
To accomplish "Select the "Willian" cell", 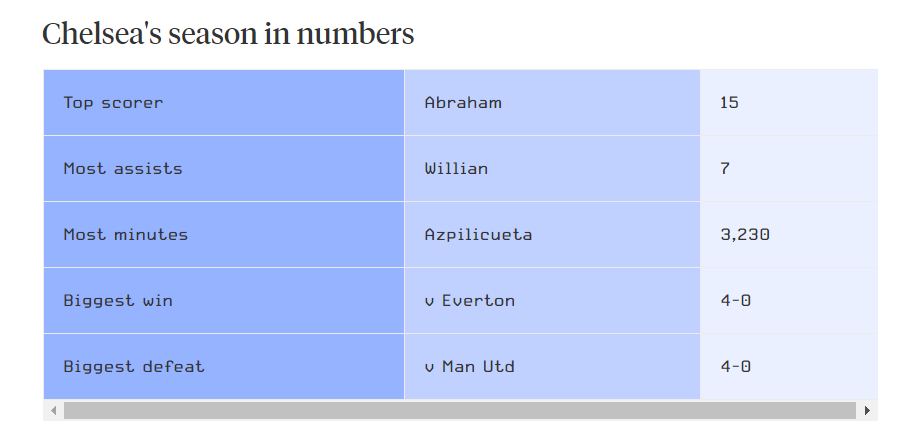I will (552, 169).
